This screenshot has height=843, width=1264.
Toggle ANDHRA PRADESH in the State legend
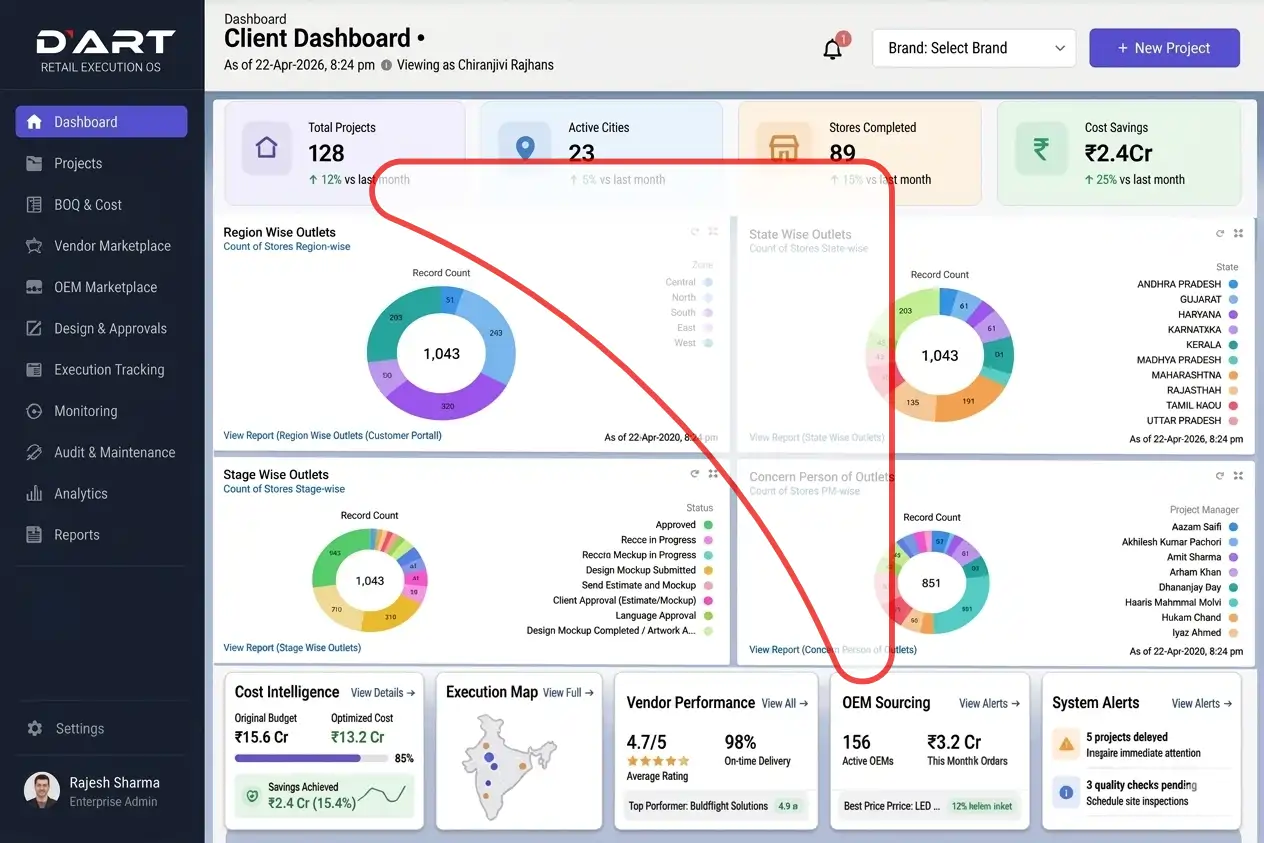pos(1180,283)
